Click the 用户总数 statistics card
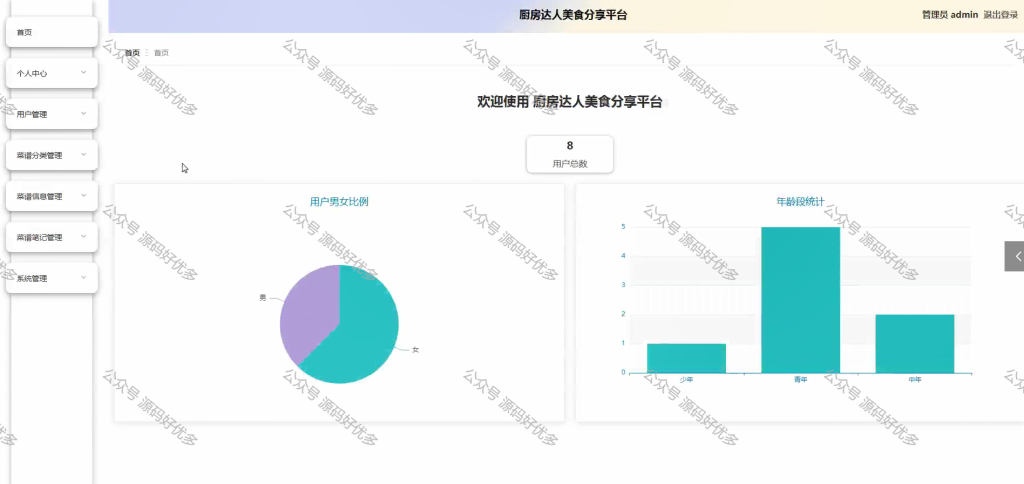The height and width of the screenshot is (484, 1024). (569, 154)
